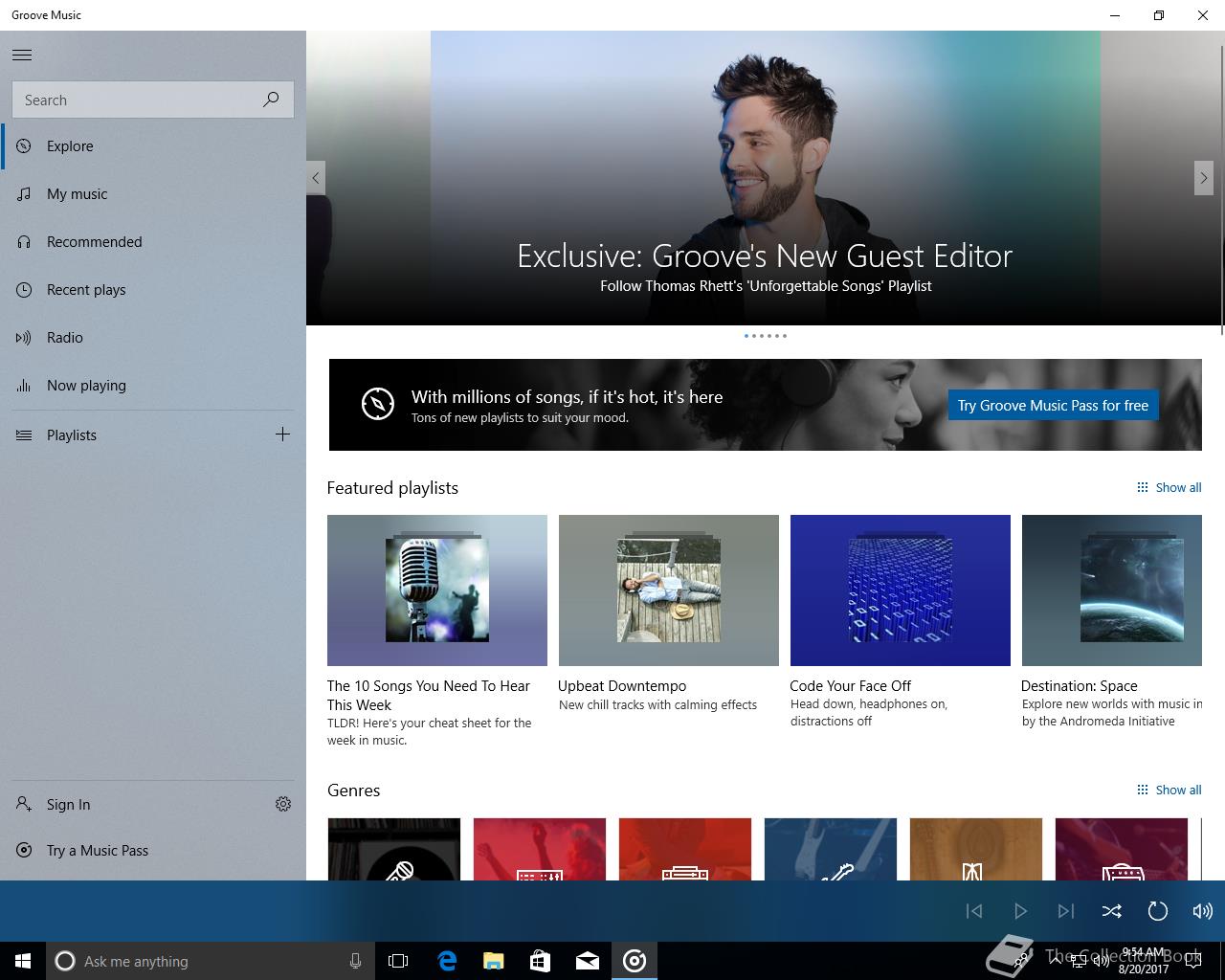1225x980 pixels.
Task: Open the blue guitar genre tile
Action: tap(831, 849)
